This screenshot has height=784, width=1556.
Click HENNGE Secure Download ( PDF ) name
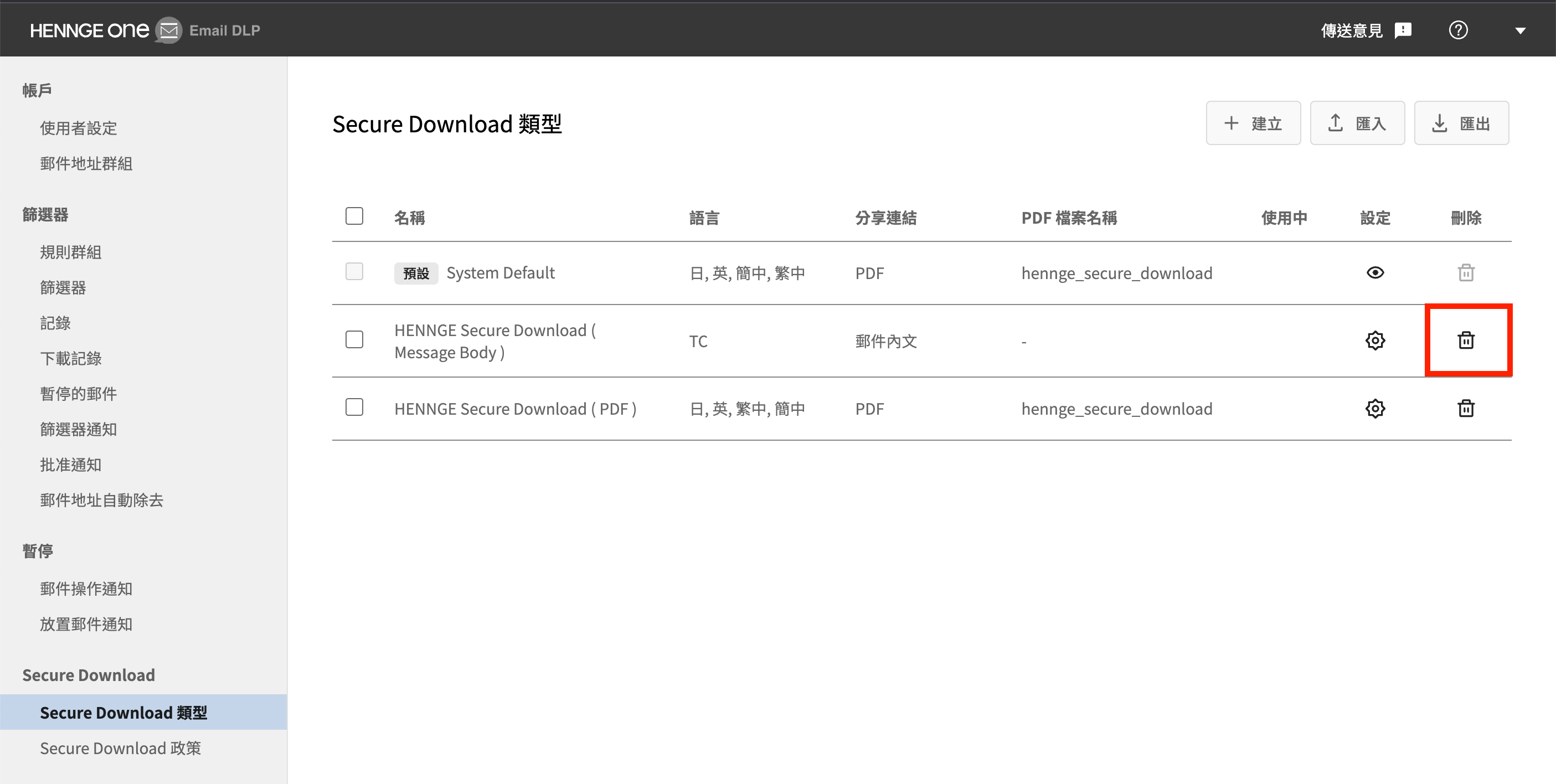click(515, 409)
